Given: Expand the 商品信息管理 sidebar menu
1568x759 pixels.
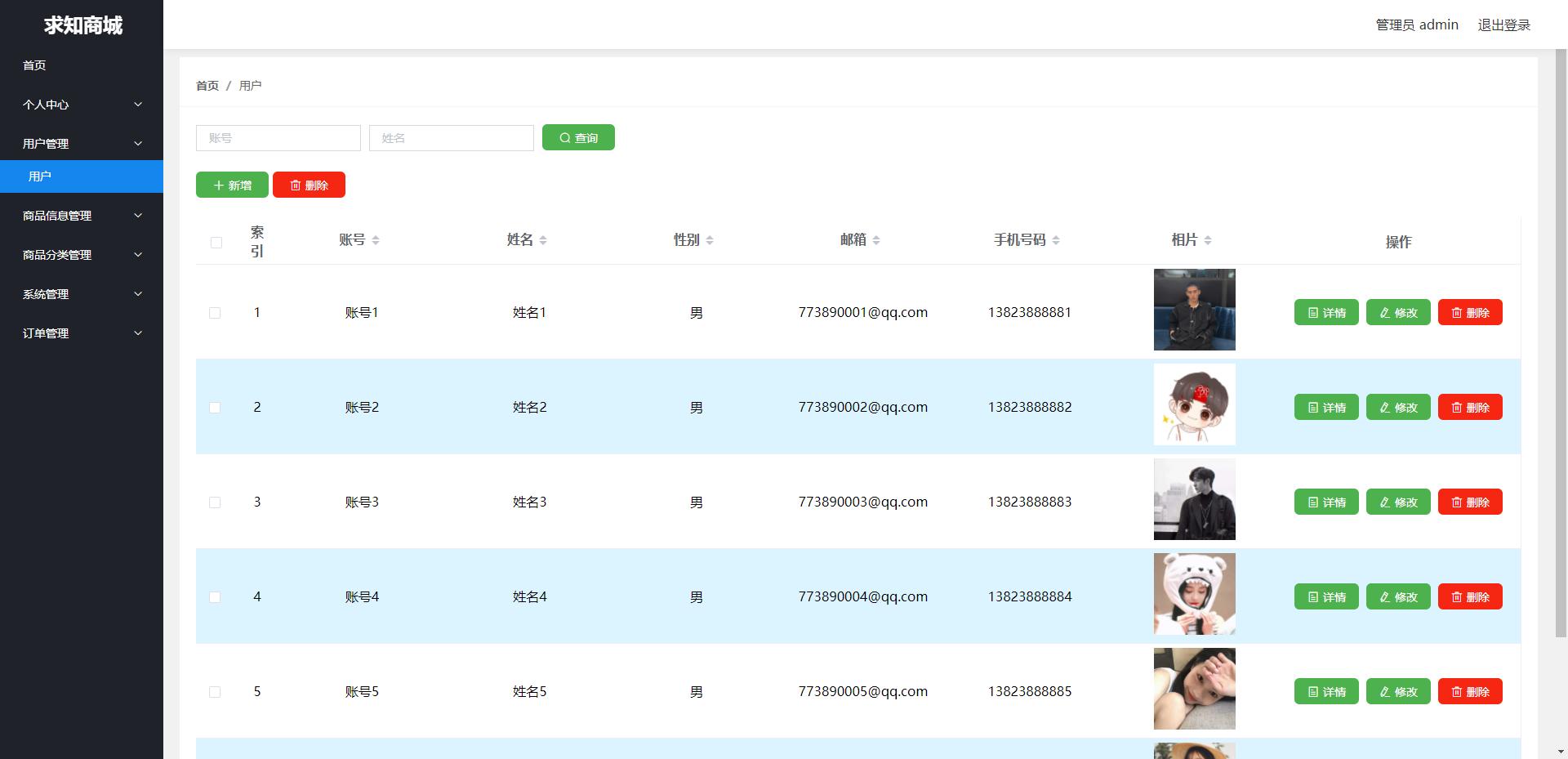Looking at the screenshot, I should (82, 216).
